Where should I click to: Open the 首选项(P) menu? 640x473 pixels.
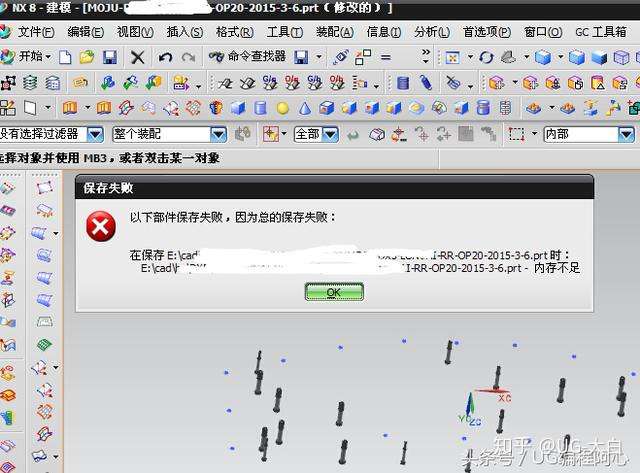[487, 32]
